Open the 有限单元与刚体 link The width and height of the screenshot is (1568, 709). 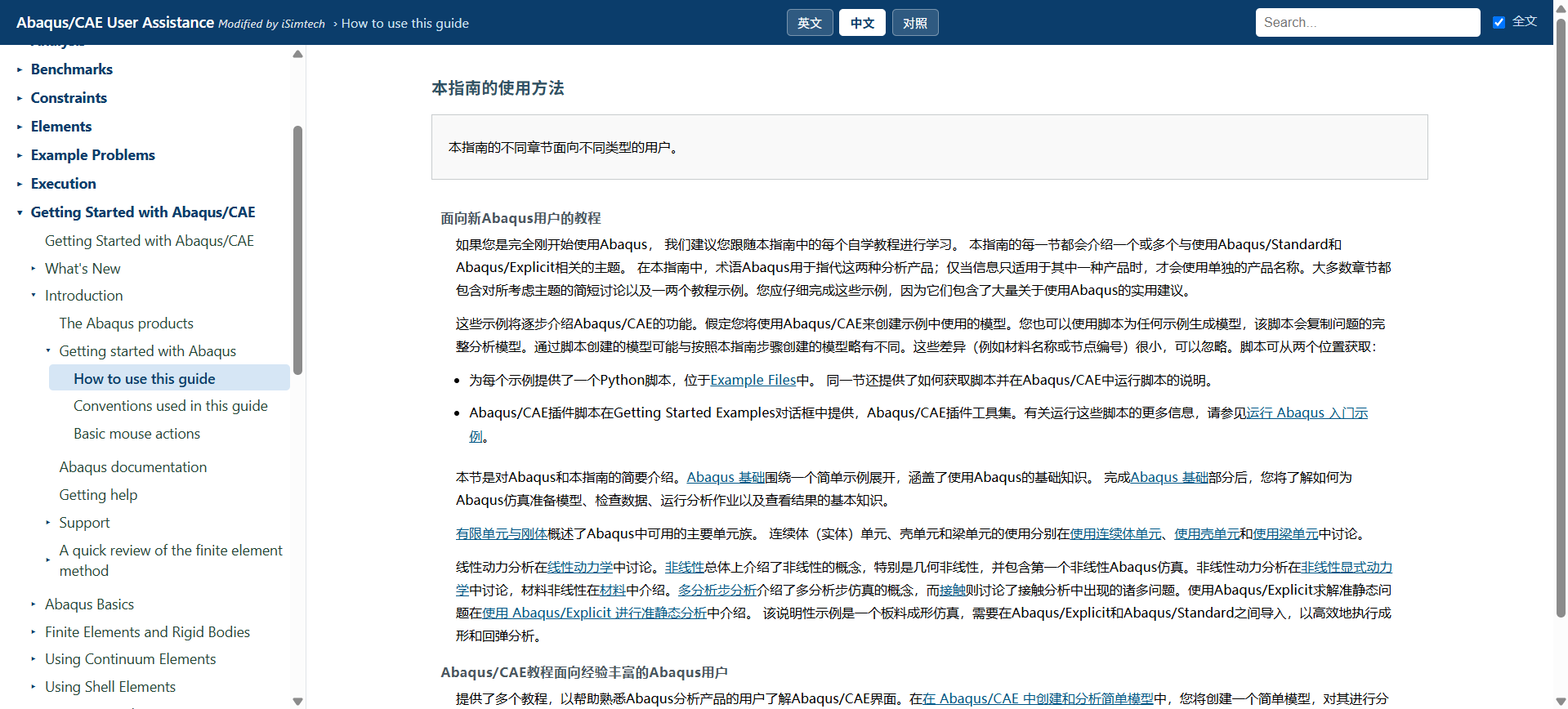[501, 533]
